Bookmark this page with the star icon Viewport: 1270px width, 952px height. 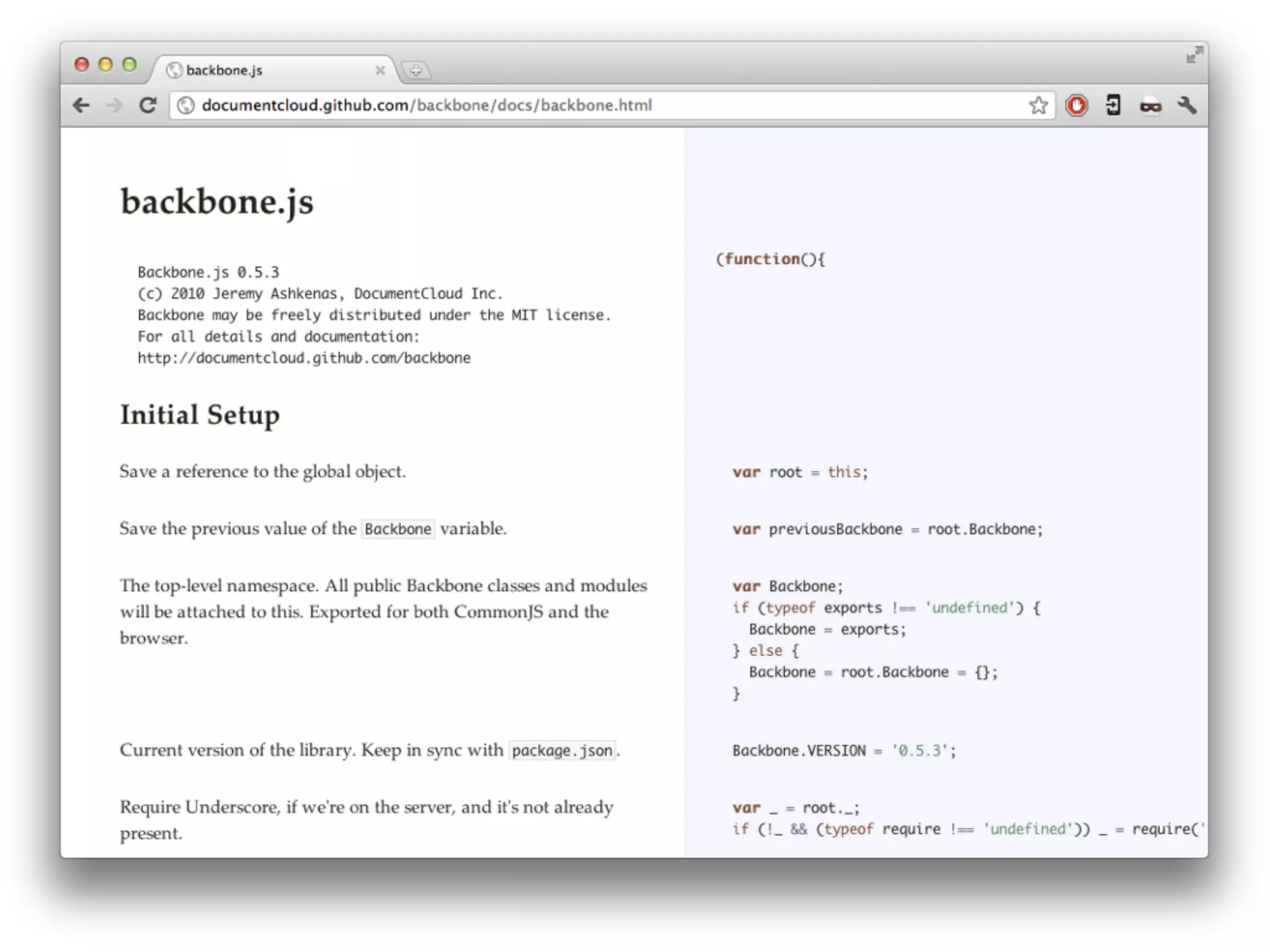point(1039,105)
